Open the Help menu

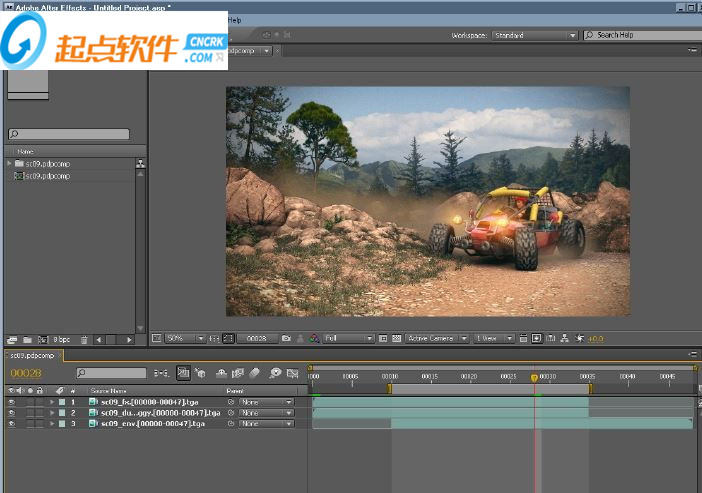point(234,19)
